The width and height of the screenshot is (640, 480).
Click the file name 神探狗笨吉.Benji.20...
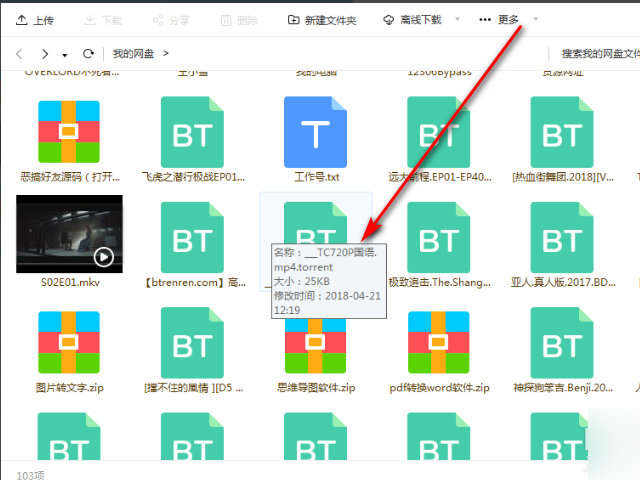pos(563,388)
